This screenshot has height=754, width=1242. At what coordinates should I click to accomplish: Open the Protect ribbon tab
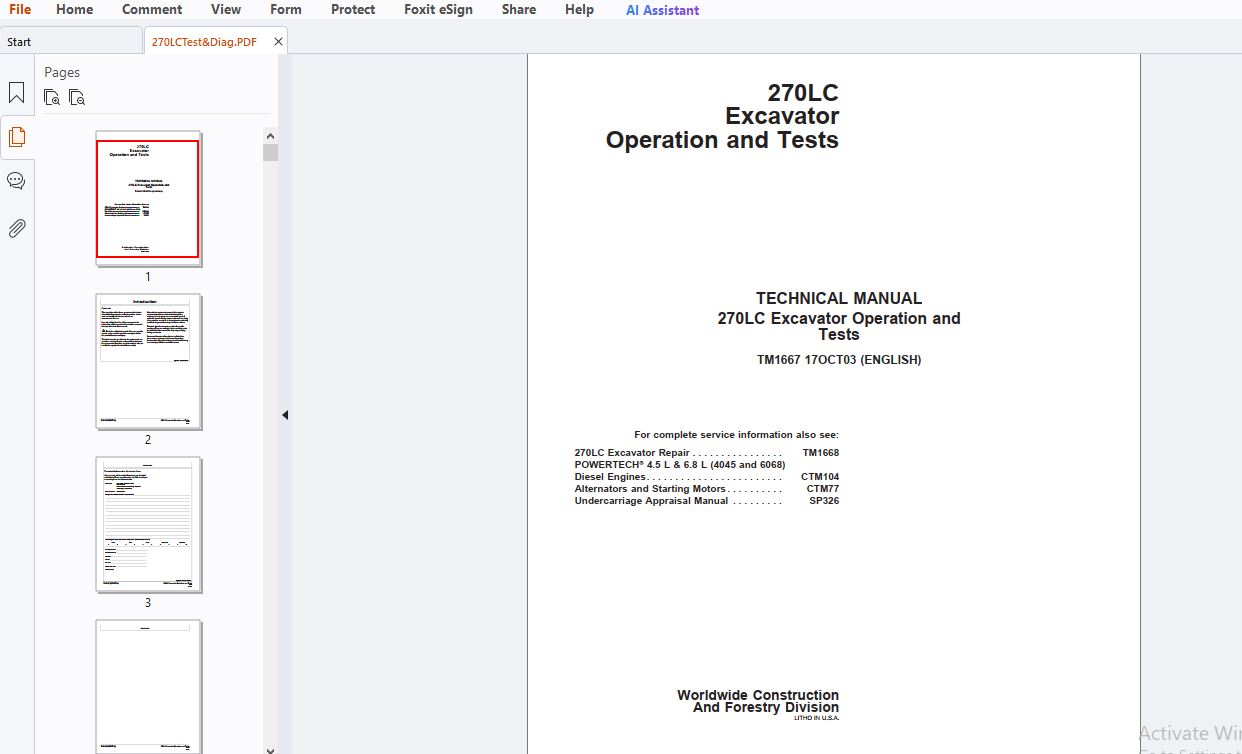[x=353, y=9]
